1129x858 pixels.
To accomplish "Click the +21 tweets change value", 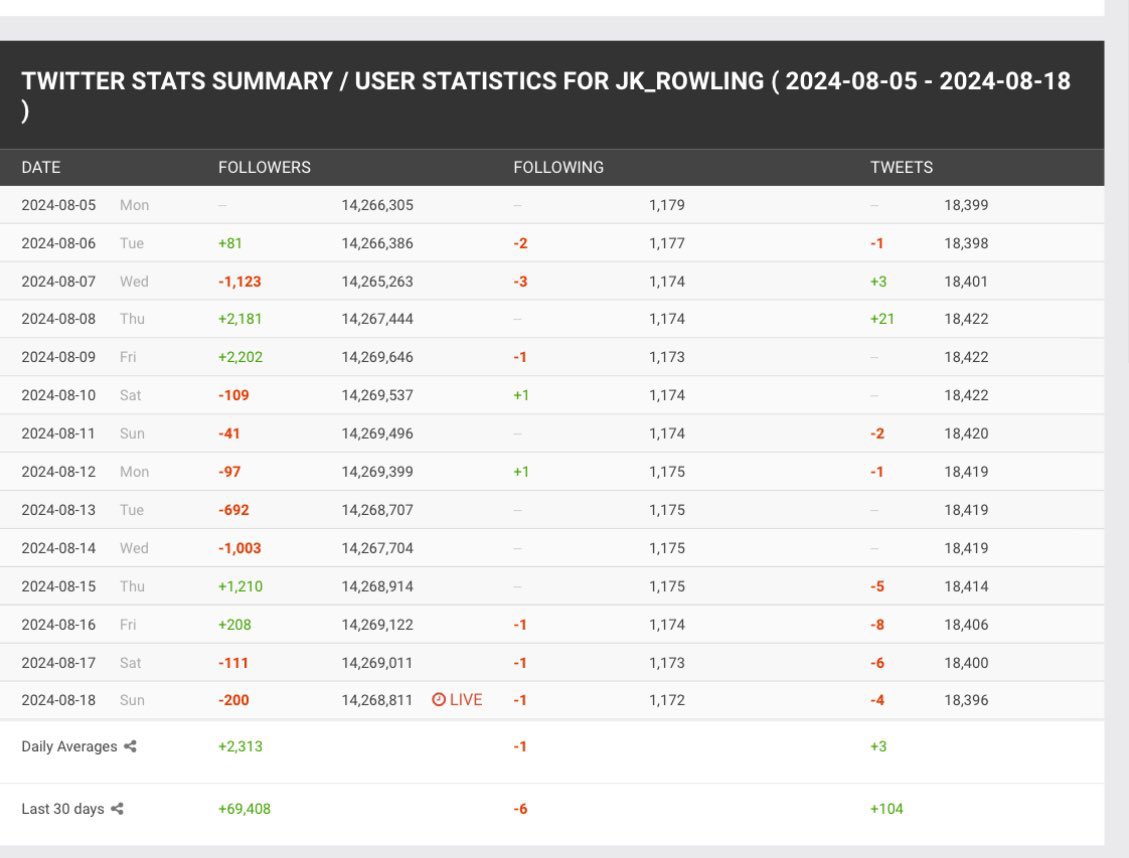I will [882, 319].
